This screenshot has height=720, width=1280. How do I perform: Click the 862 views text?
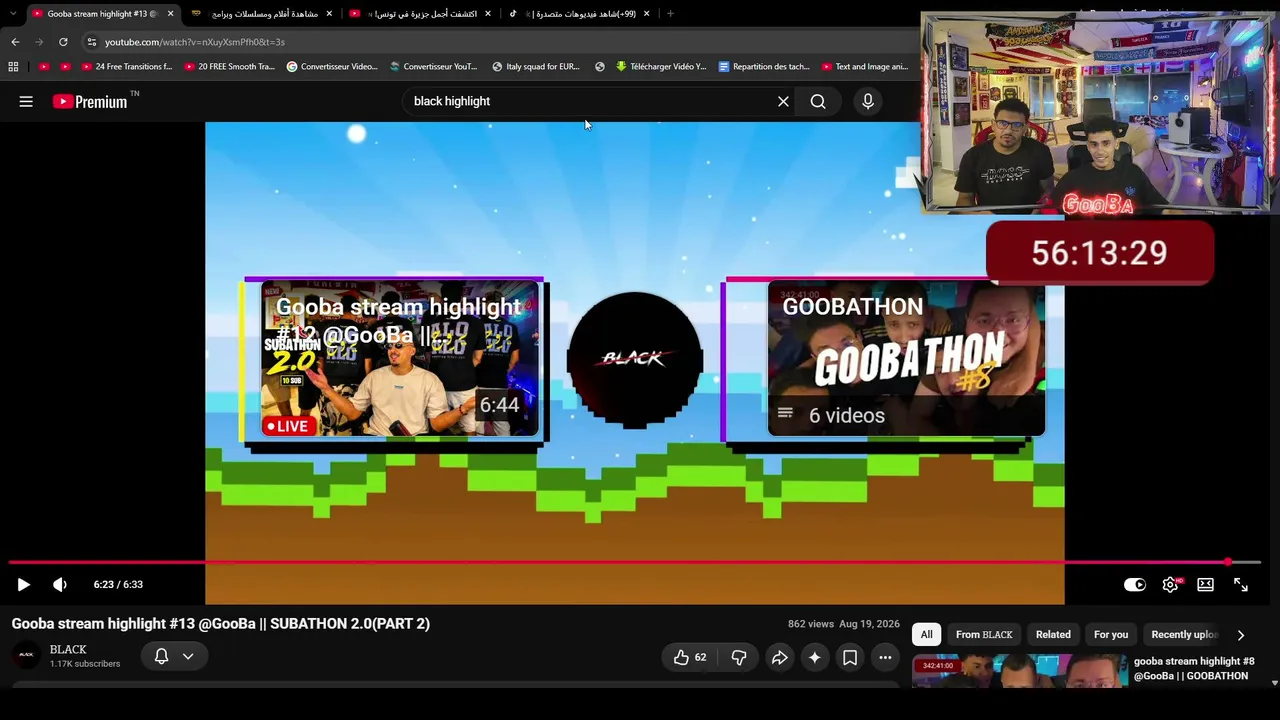[811, 624]
